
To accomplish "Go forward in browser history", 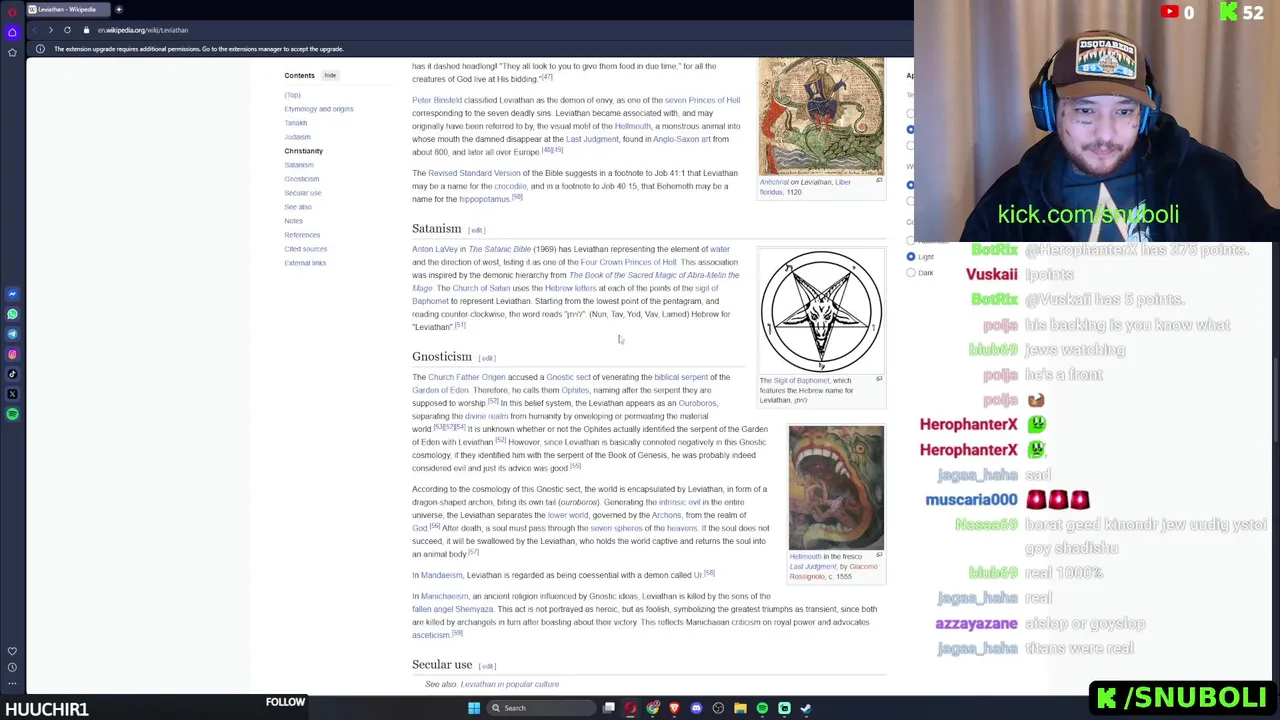I will point(51,30).
